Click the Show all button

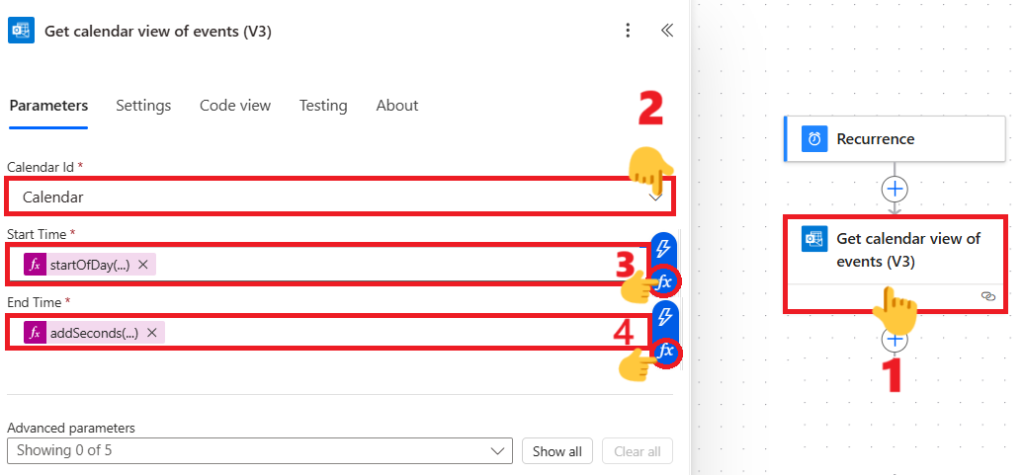pos(558,451)
